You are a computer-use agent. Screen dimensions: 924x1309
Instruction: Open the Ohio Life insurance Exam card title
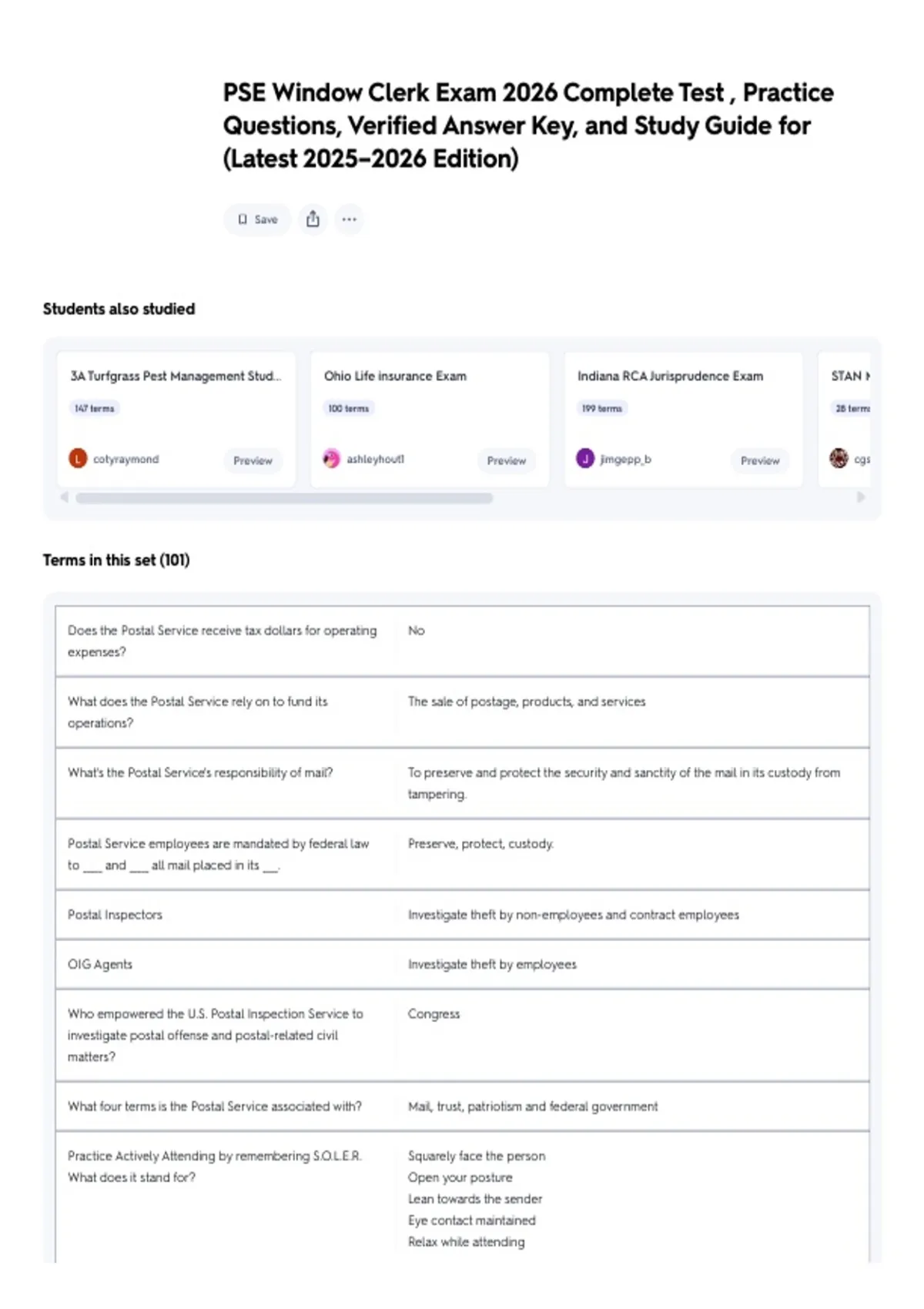pyautogui.click(x=395, y=376)
